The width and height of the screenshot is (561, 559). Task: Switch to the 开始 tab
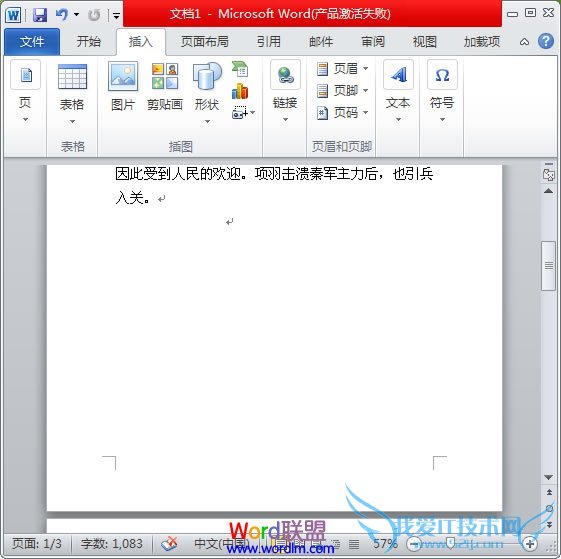pos(88,42)
